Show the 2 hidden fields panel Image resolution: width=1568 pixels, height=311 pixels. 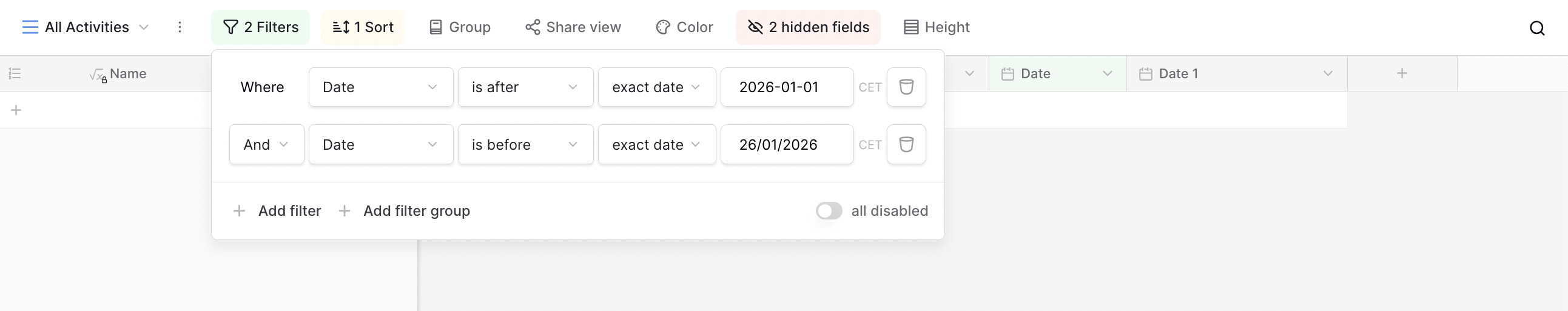808,27
